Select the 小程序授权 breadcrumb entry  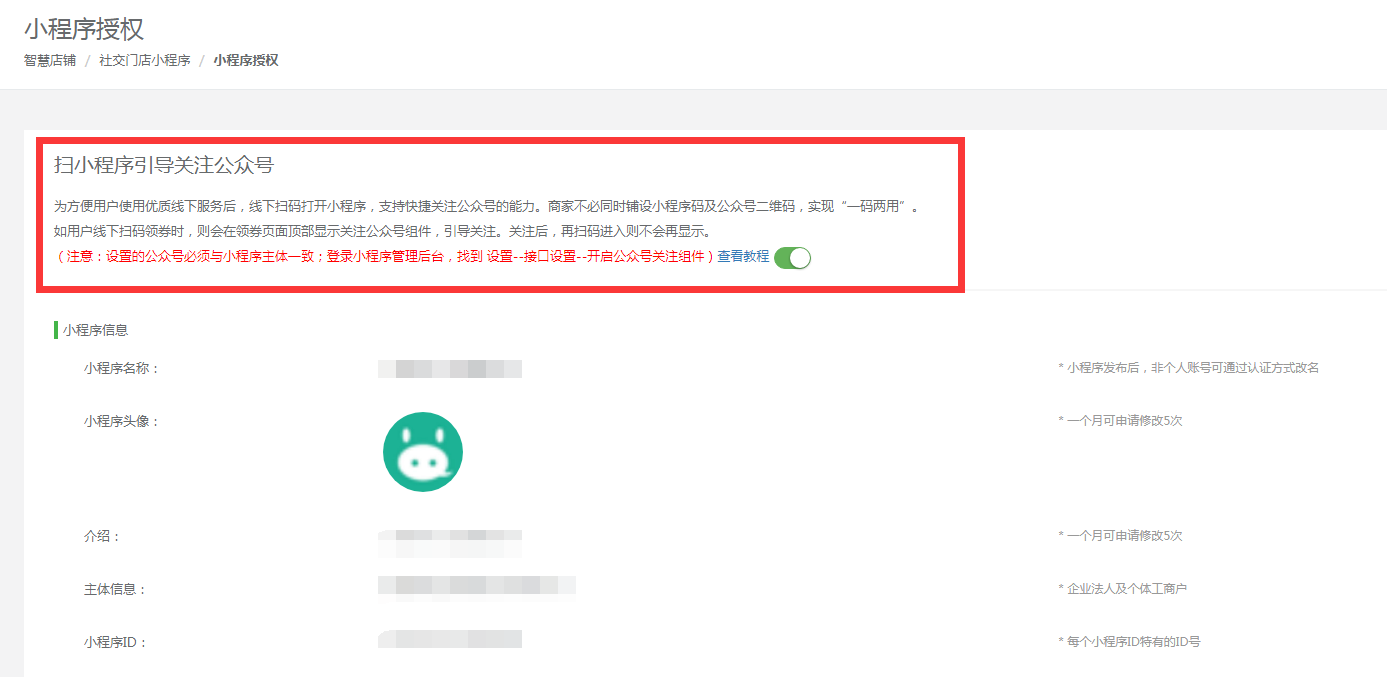tap(246, 60)
